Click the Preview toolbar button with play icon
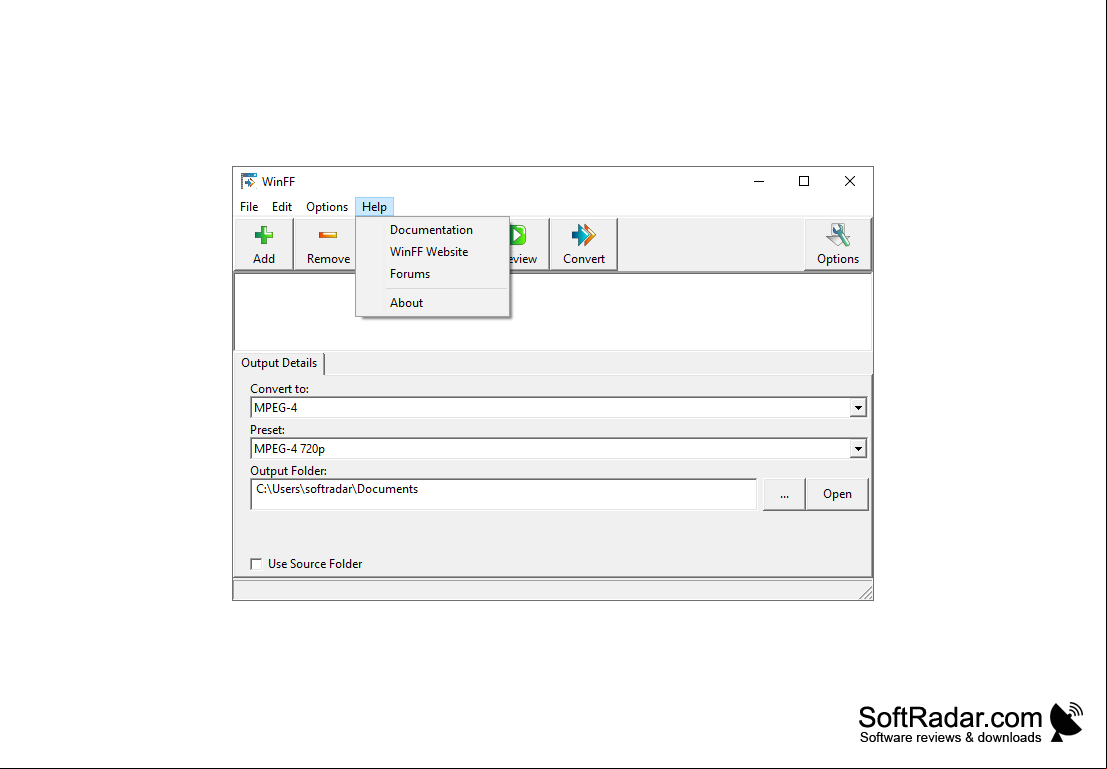Viewport: 1107px width, 769px height. (x=529, y=244)
